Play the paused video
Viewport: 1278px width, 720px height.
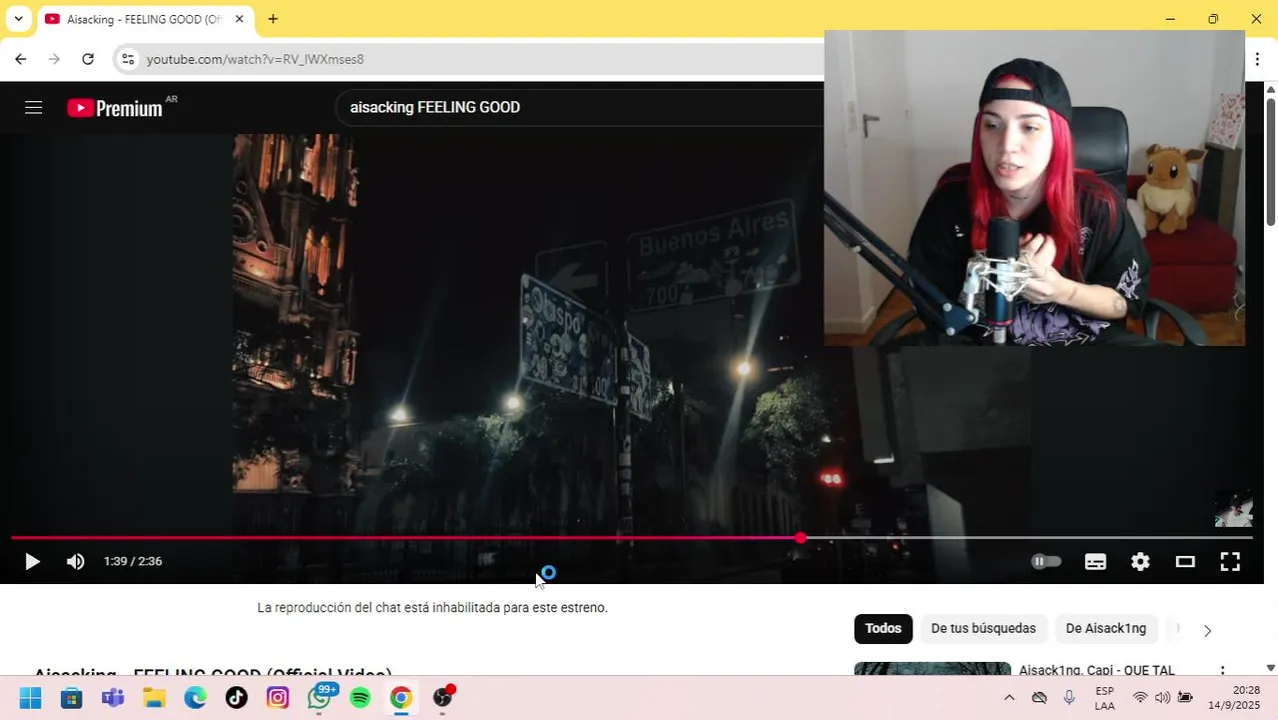(32, 562)
